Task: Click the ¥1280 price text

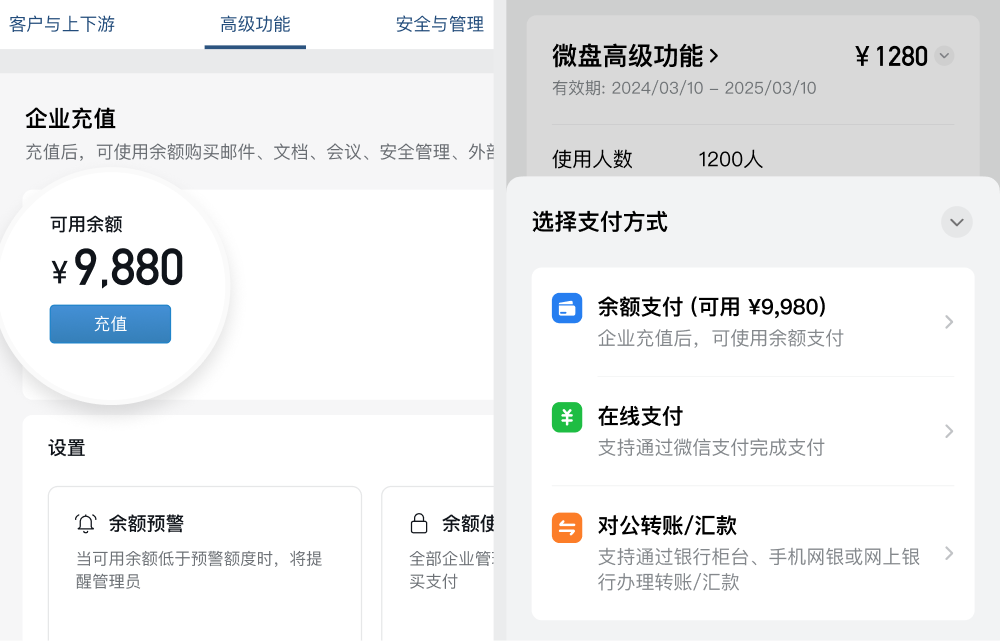Action: pos(892,56)
